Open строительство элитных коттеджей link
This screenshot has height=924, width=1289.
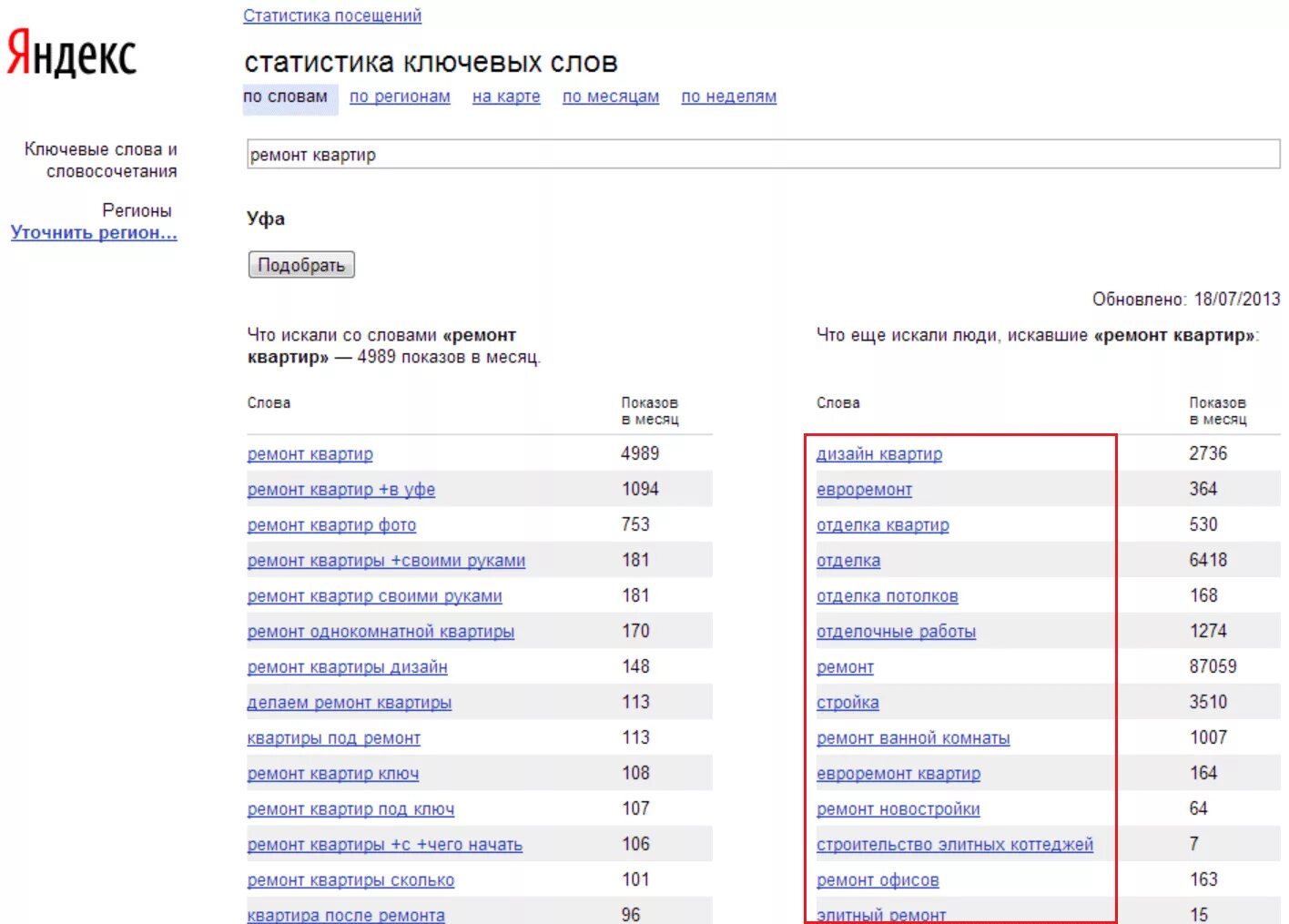click(x=955, y=844)
